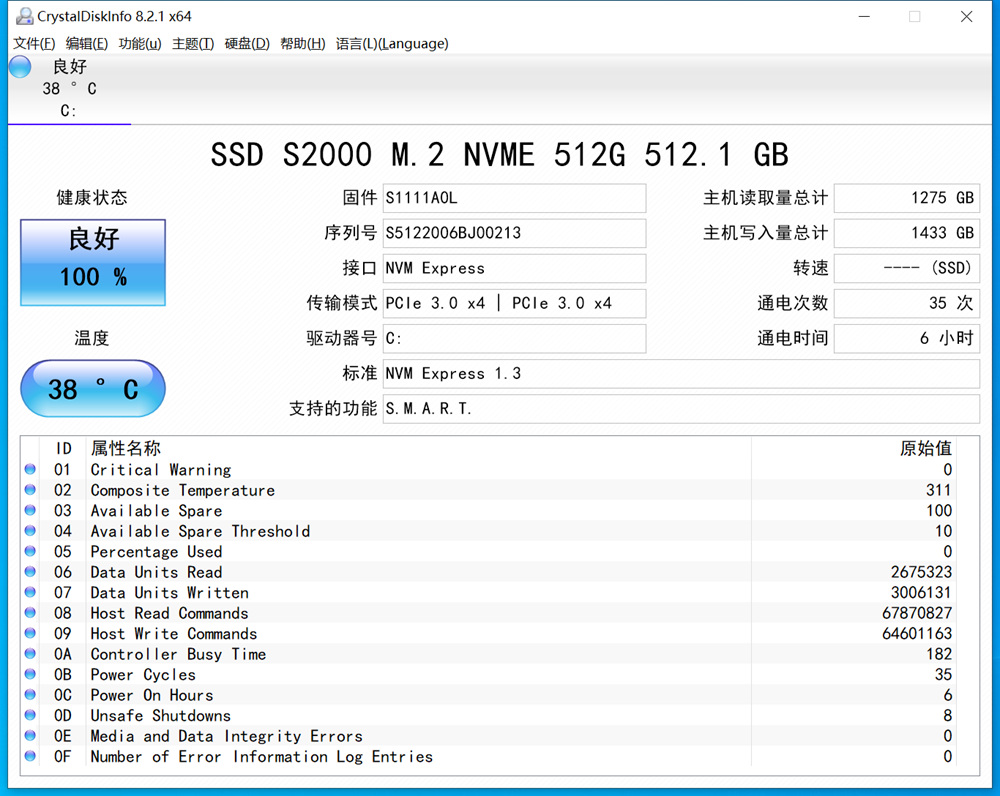
Task: Click the ID column header
Action: (x=63, y=448)
